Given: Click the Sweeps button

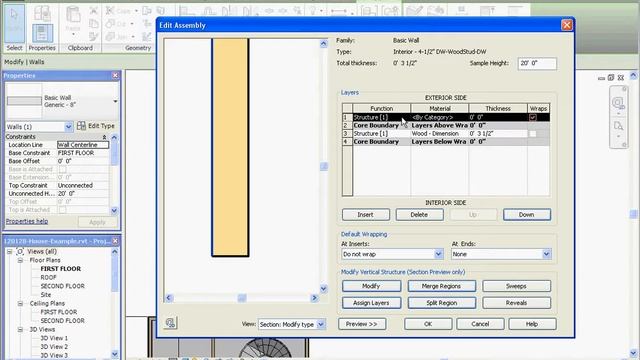Looking at the screenshot, I should 516,286.
